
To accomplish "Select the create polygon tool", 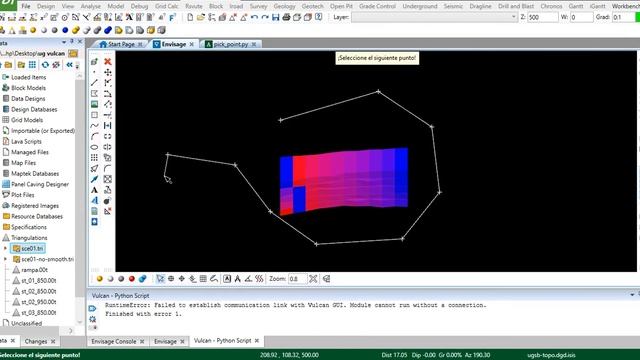I will (x=94, y=93).
